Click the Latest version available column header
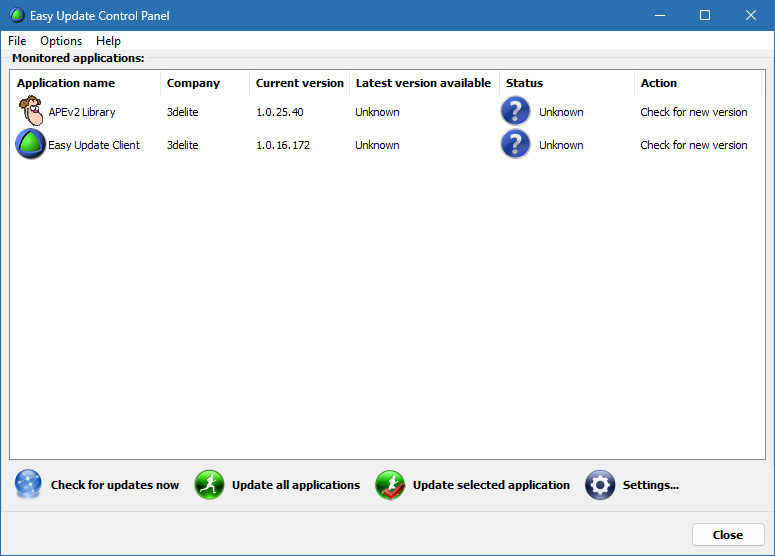 point(424,83)
